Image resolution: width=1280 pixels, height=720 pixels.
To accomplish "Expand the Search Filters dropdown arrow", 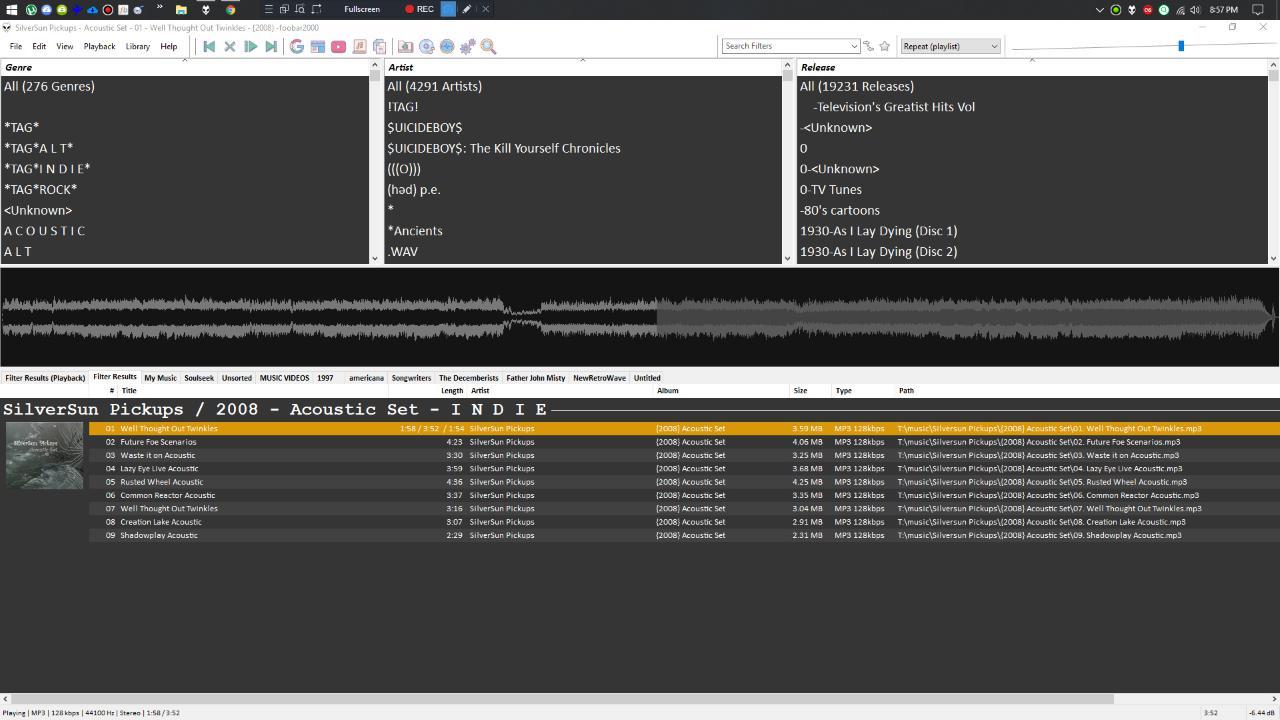I will 853,46.
